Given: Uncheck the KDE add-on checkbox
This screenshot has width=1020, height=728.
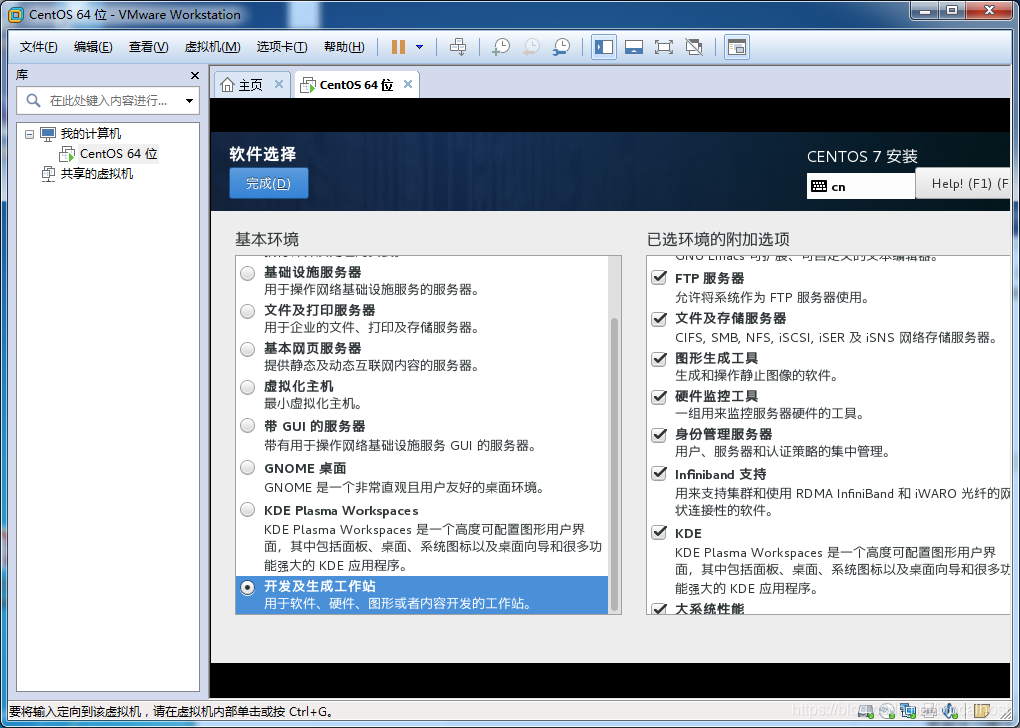Looking at the screenshot, I should click(659, 532).
